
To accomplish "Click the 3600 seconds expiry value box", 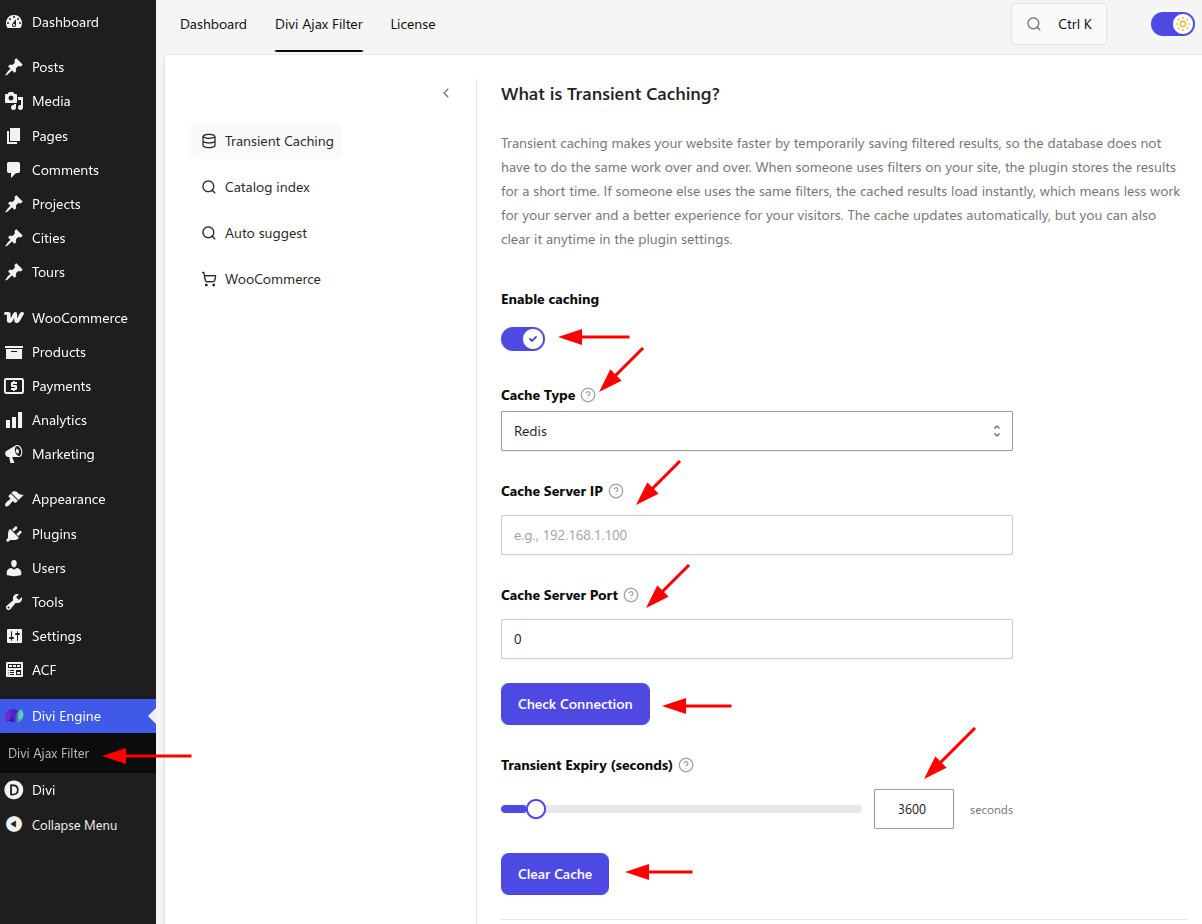I will [914, 809].
